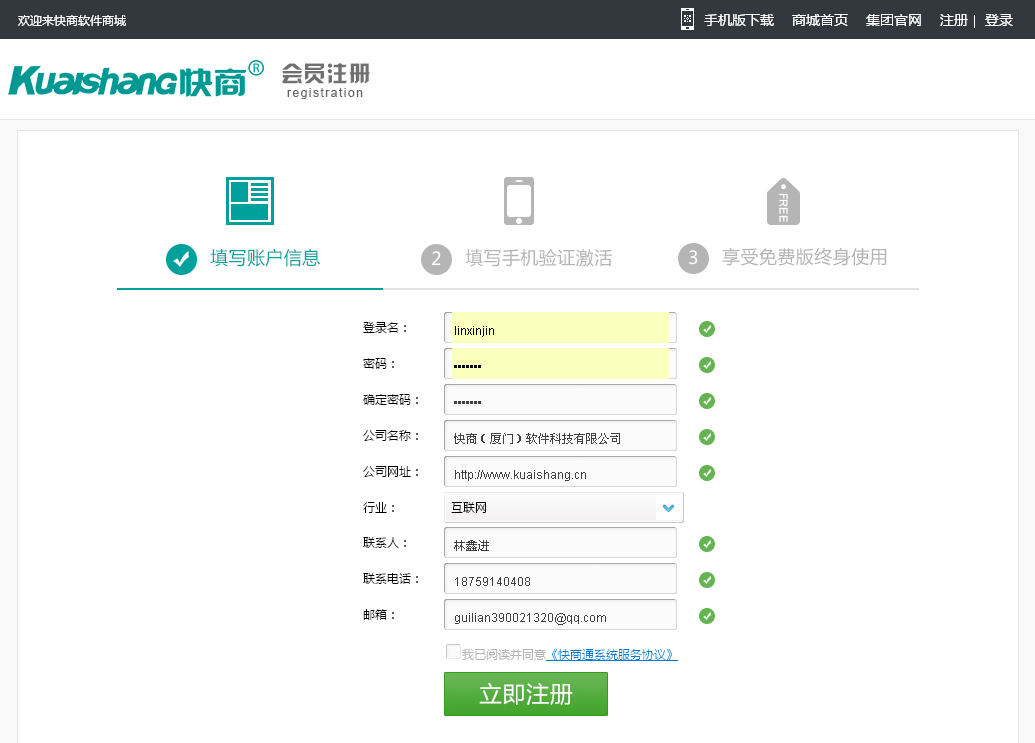Open the industry dropdown showing 互联网
The image size is (1035, 743).
(x=550, y=508)
